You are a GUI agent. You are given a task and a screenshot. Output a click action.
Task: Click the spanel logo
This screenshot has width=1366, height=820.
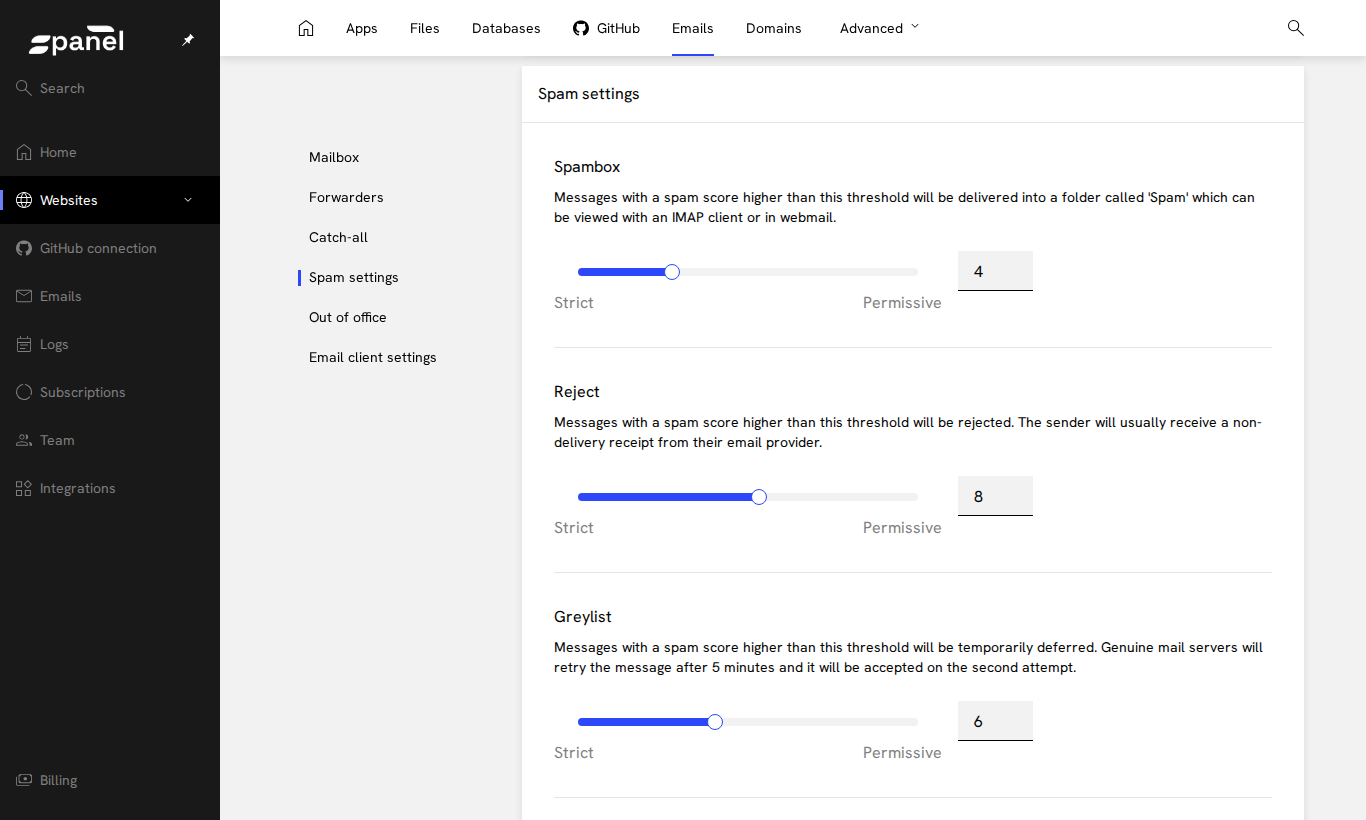(76, 41)
